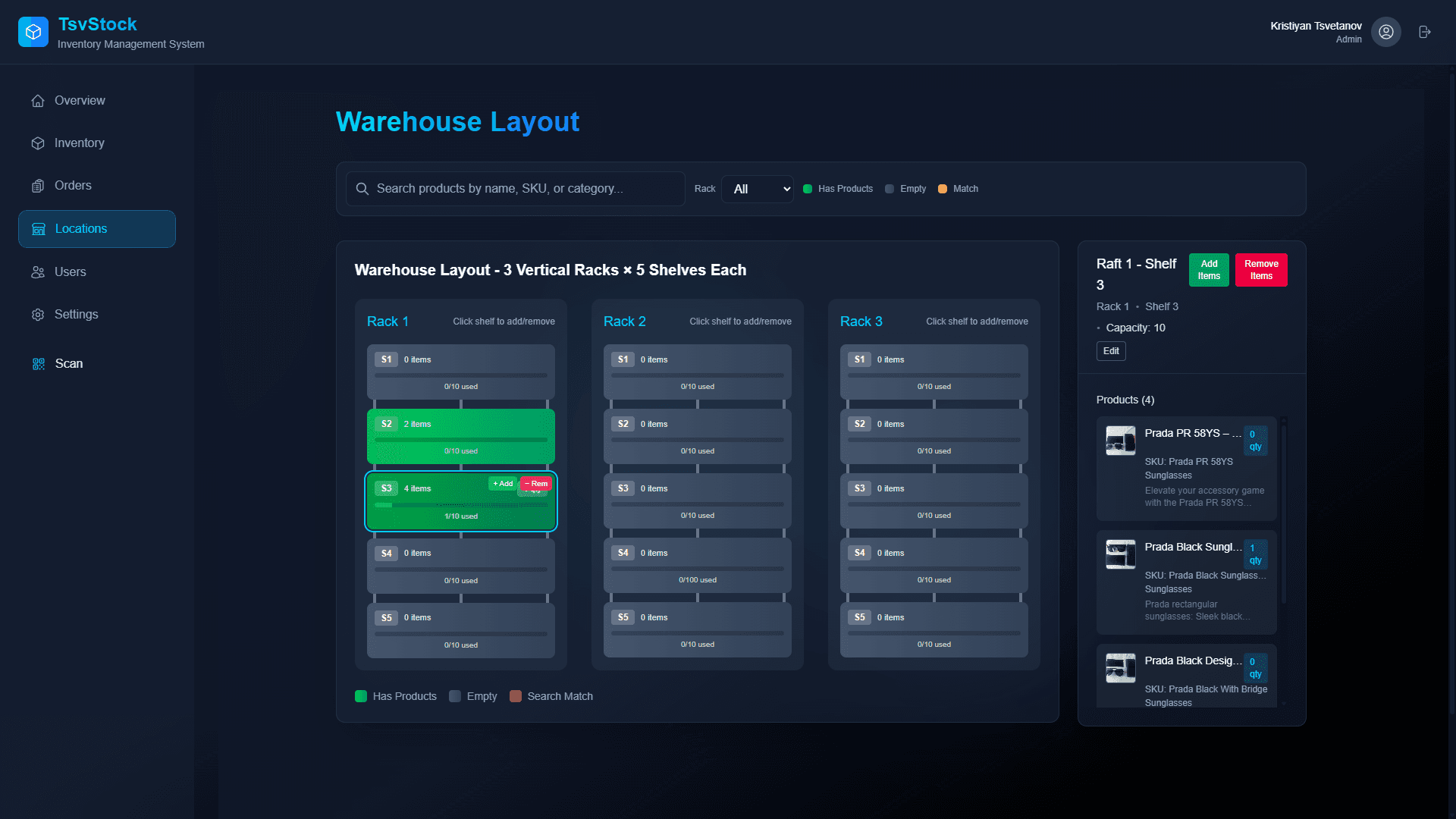The height and width of the screenshot is (819, 1456).
Task: Select the Locations sidebar item
Action: coord(97,229)
